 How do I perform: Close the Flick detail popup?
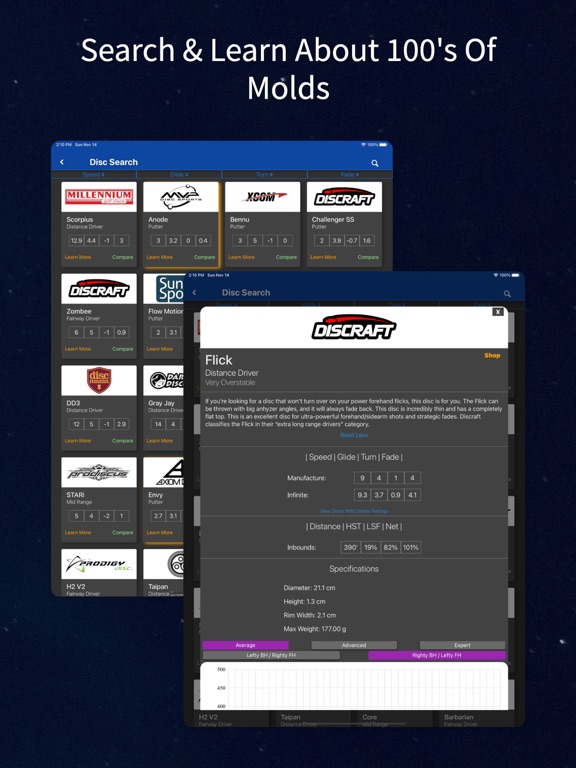click(x=498, y=312)
